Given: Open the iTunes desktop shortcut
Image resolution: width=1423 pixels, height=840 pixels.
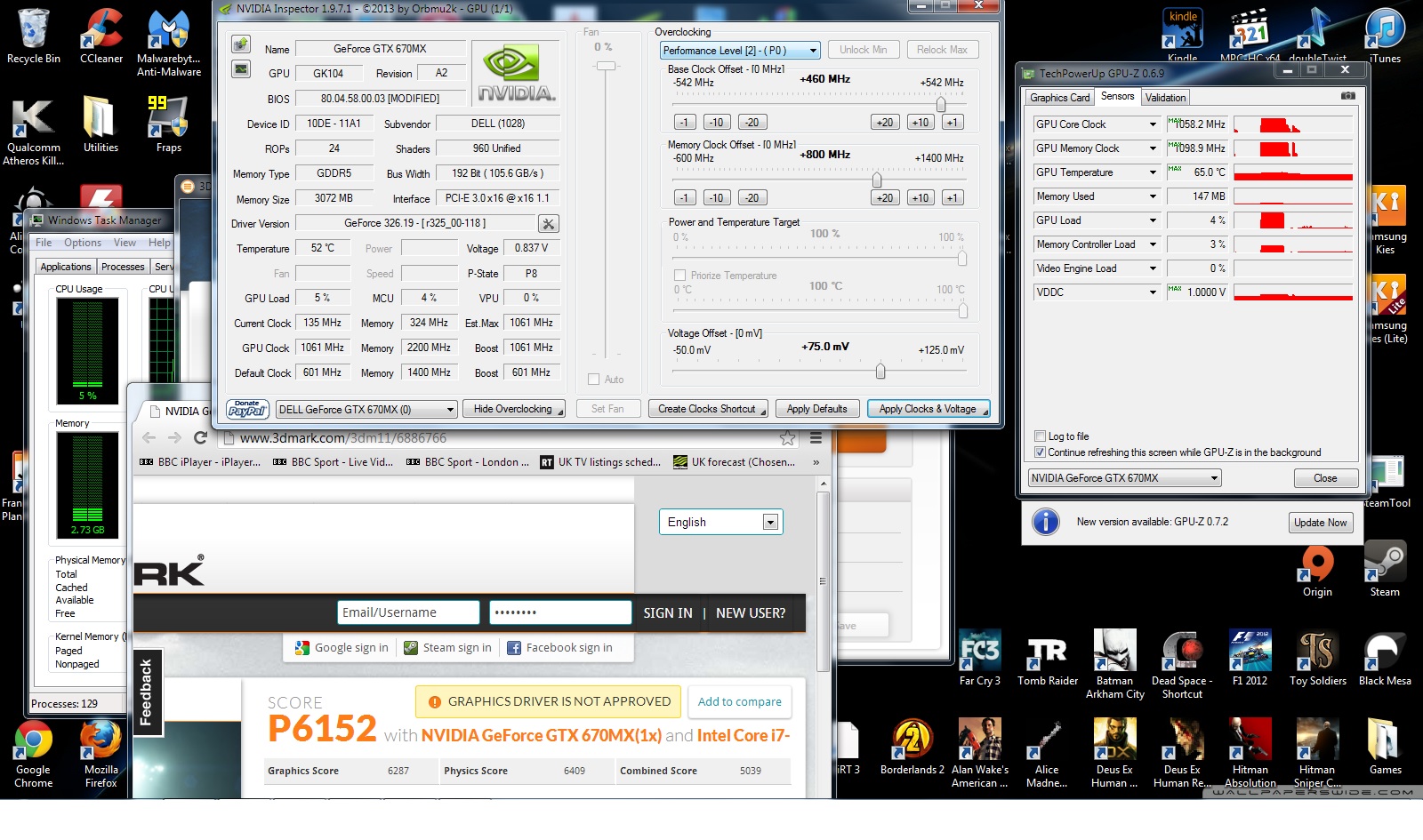Looking at the screenshot, I should point(1385,36).
